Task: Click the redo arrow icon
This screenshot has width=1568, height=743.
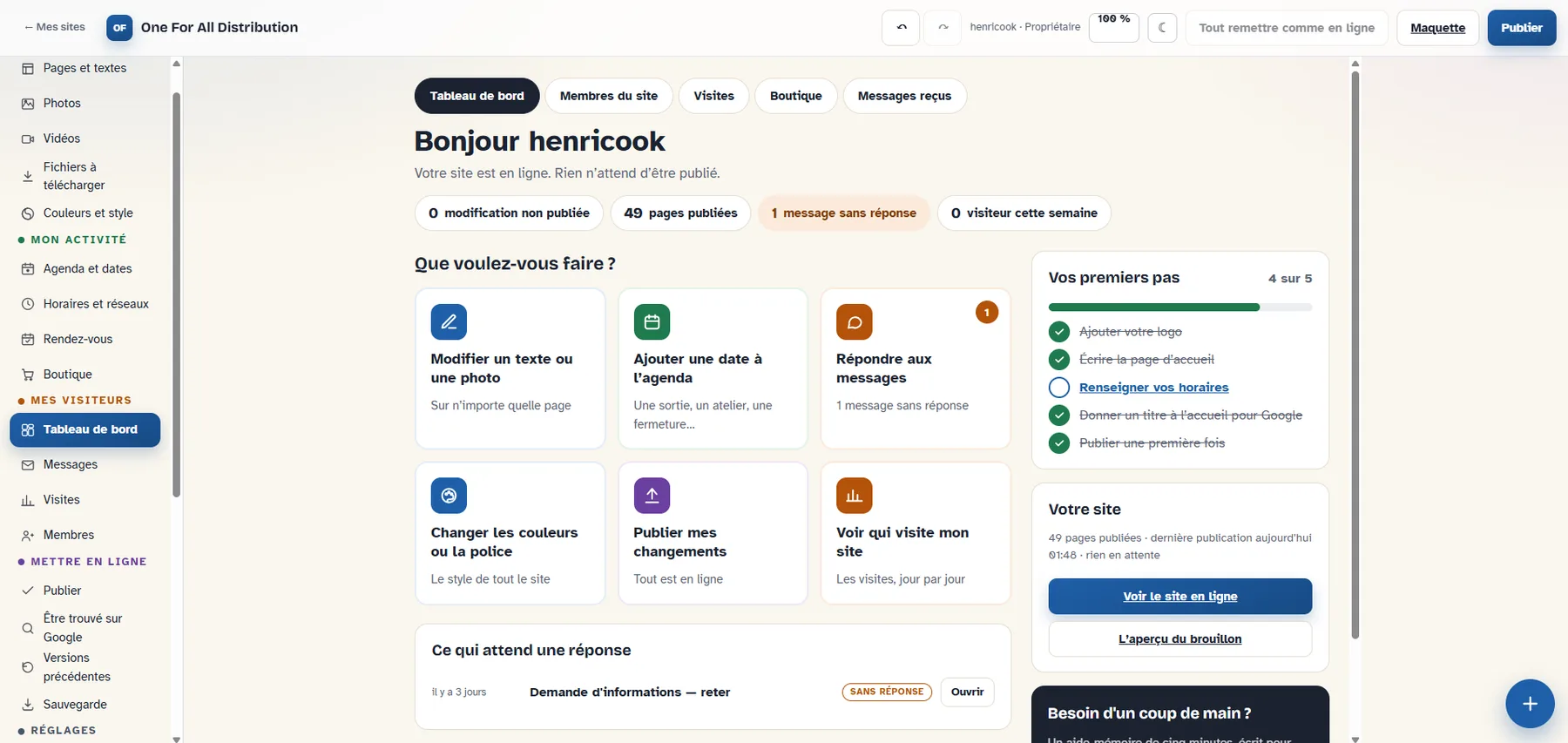Action: coord(943,27)
